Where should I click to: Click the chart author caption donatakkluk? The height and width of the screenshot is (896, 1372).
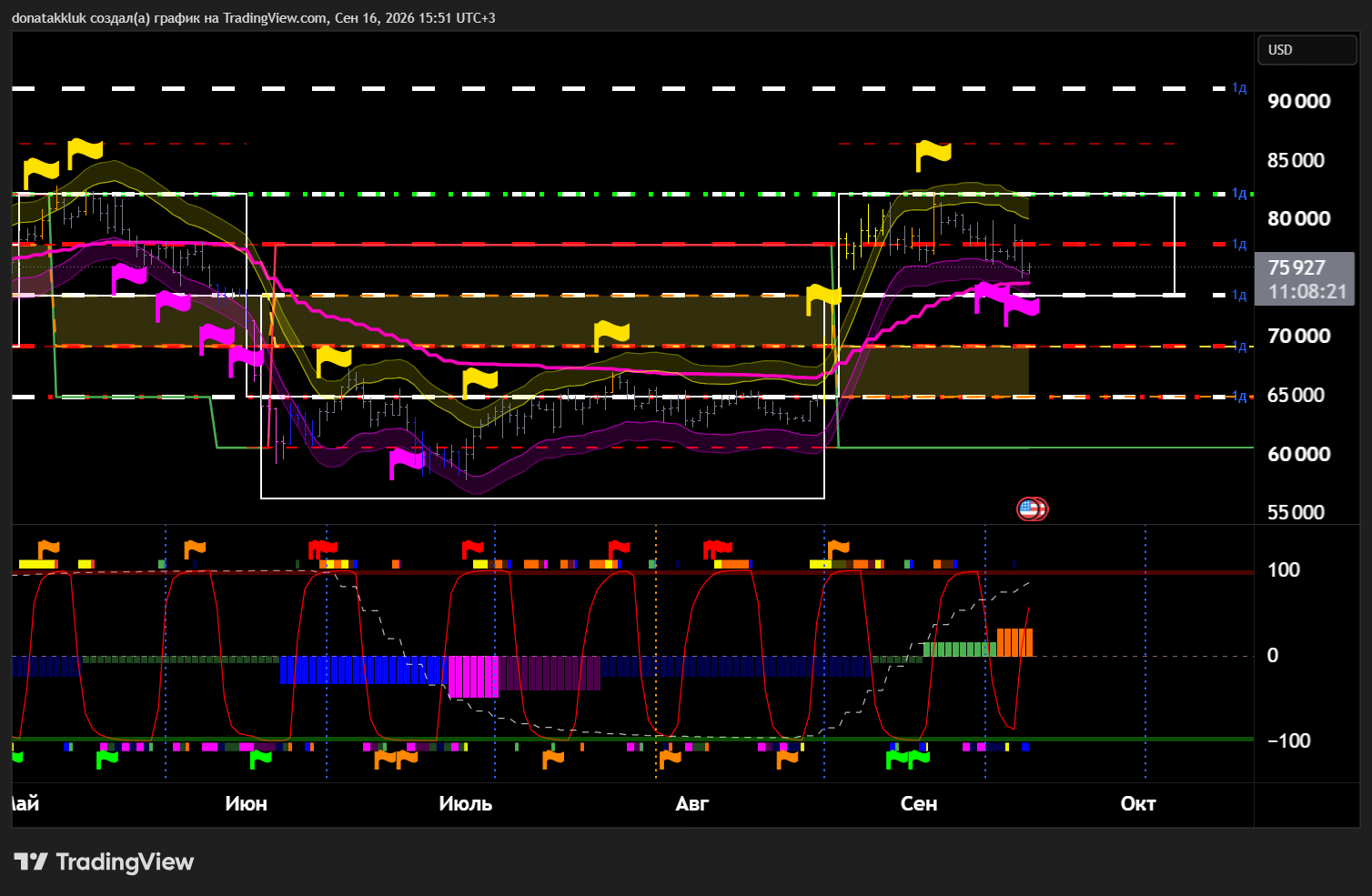[x=49, y=18]
